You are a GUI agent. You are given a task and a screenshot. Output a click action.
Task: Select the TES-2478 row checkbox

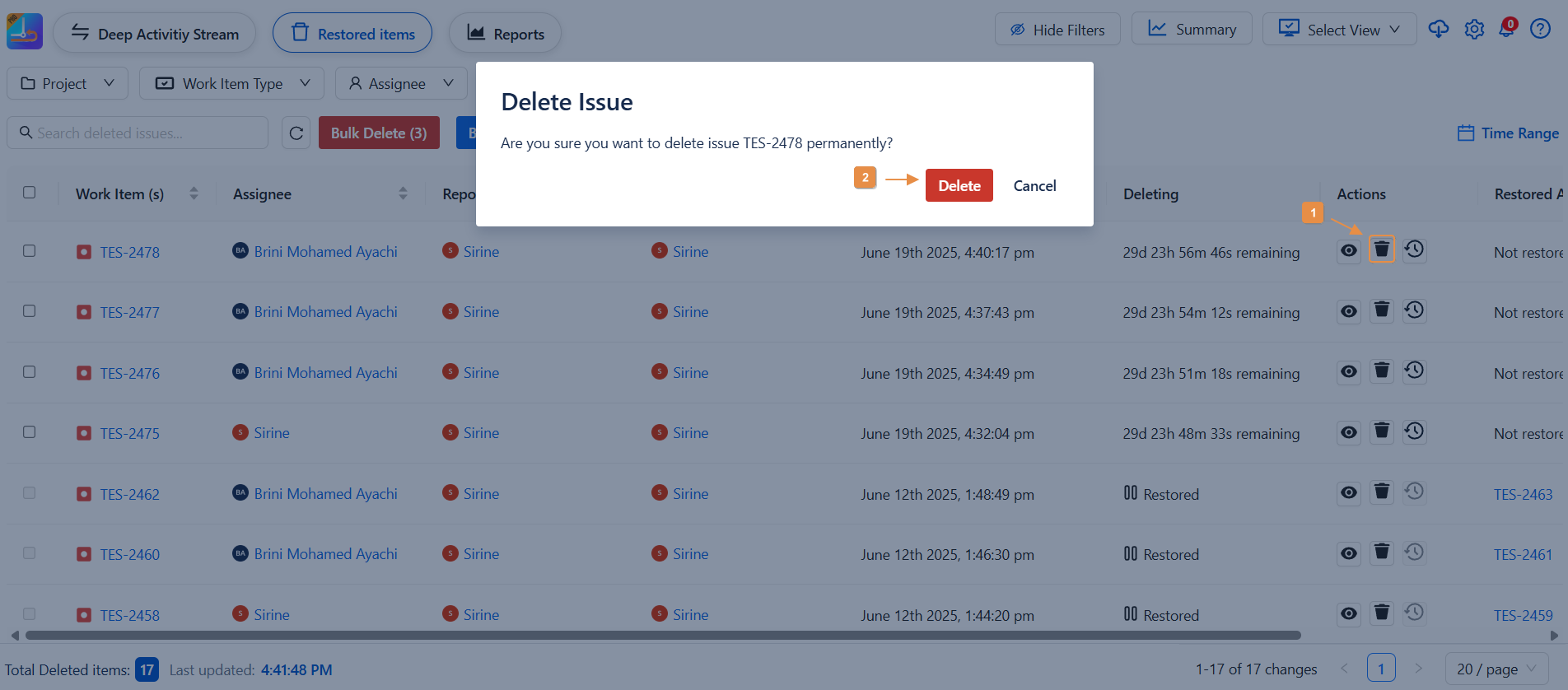pyautogui.click(x=30, y=250)
